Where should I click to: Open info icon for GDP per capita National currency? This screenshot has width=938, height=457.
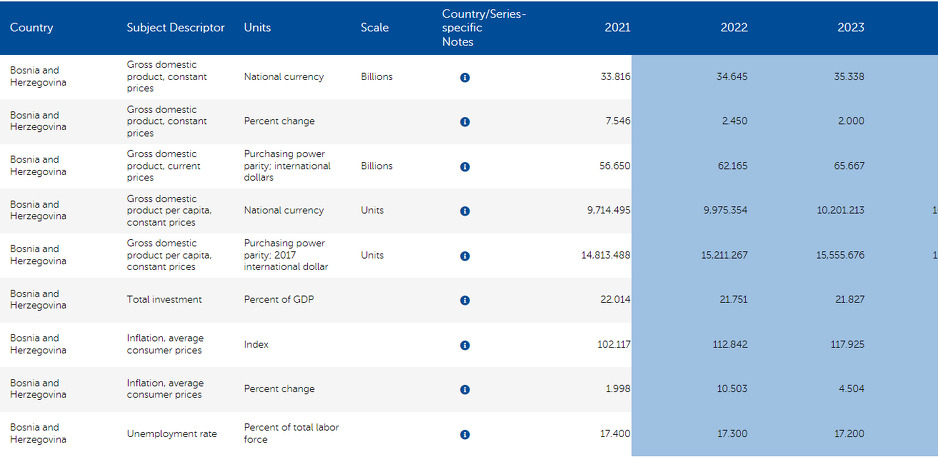pyautogui.click(x=465, y=211)
